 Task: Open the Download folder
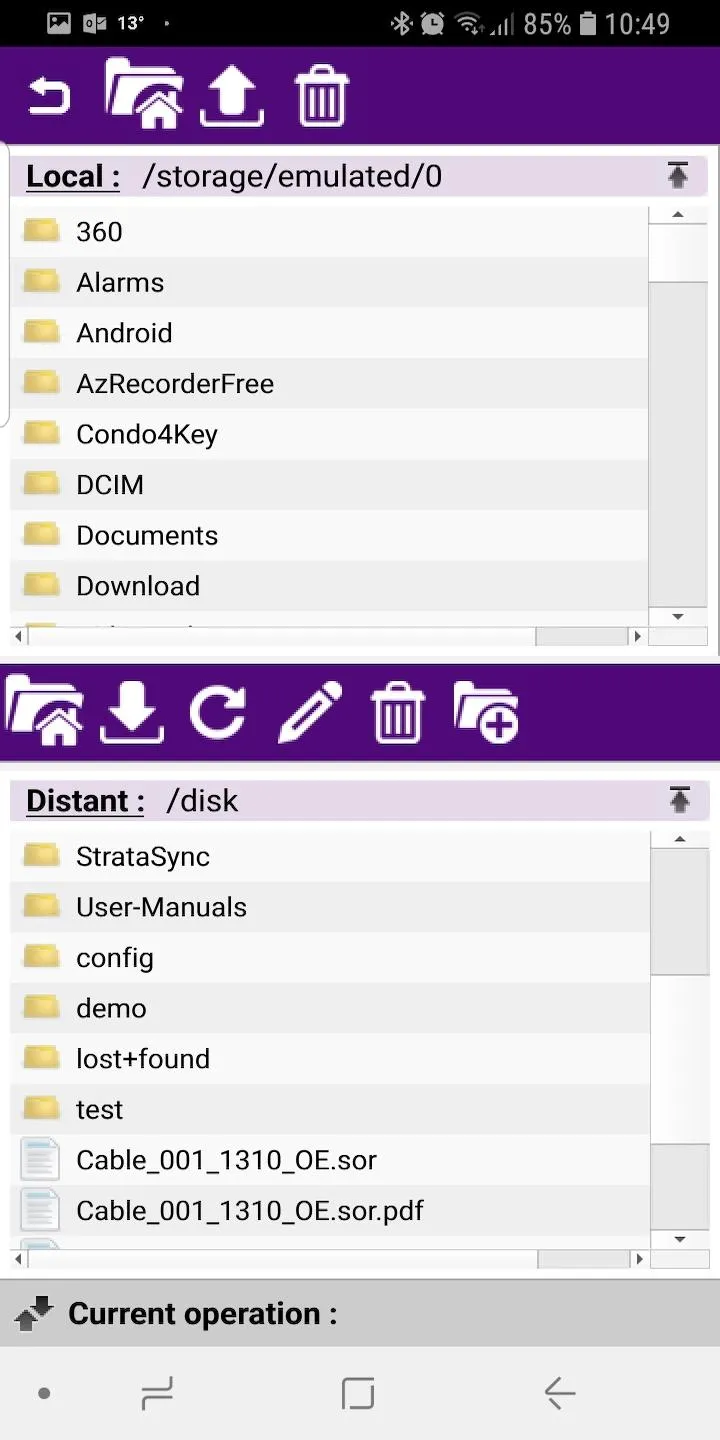click(329, 586)
